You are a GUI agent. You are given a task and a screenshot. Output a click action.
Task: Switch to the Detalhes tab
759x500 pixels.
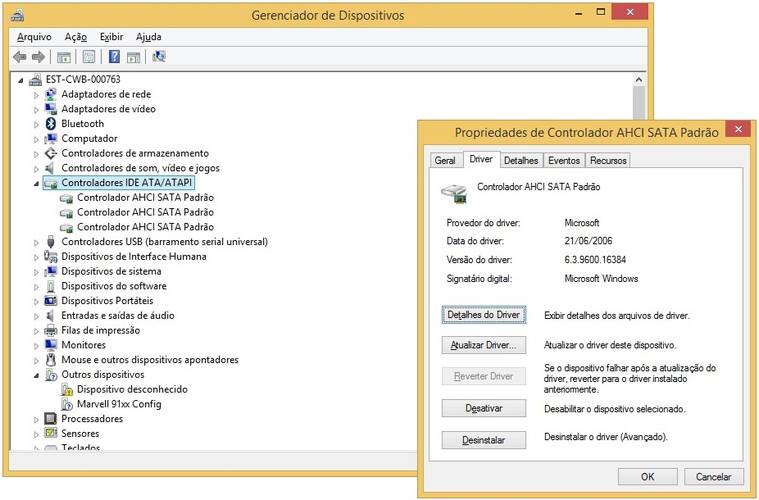[521, 160]
